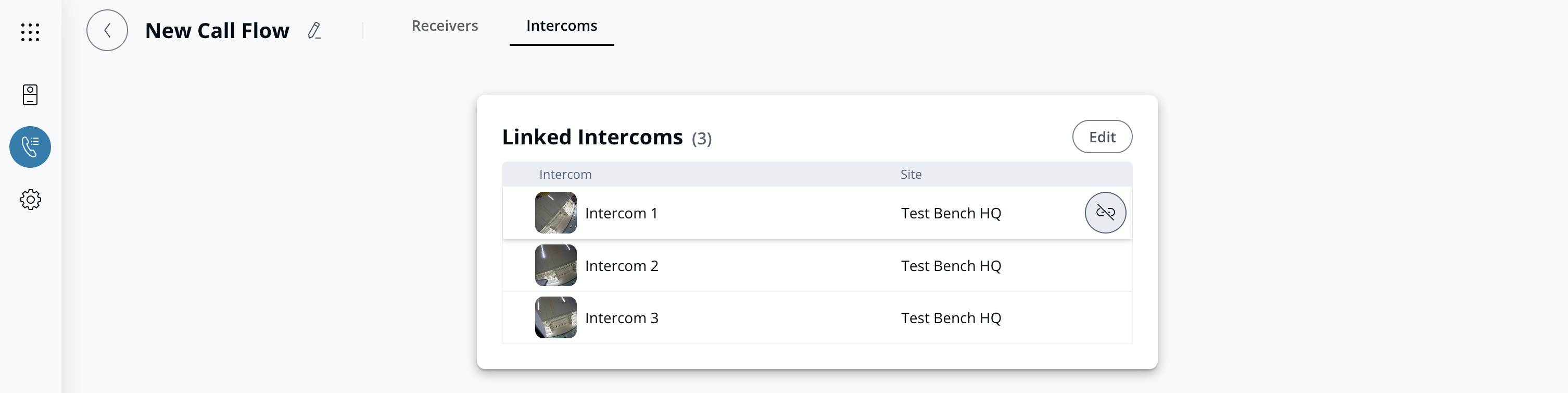Go back using the chevron button
Viewport: 1568px width, 393px height.
tap(107, 30)
